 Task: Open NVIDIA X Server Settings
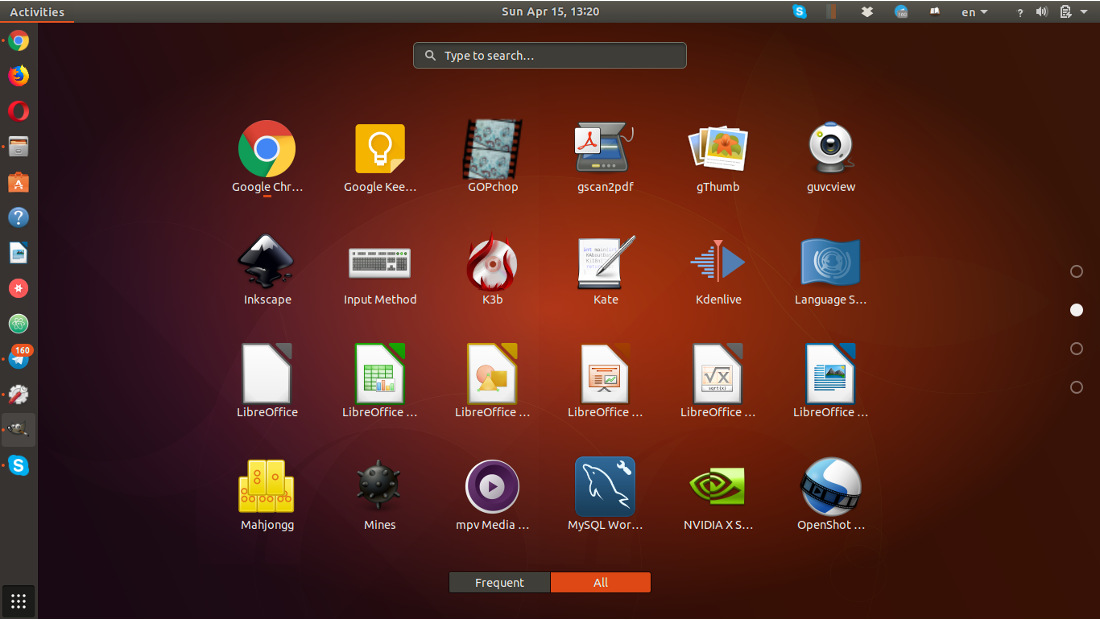718,486
